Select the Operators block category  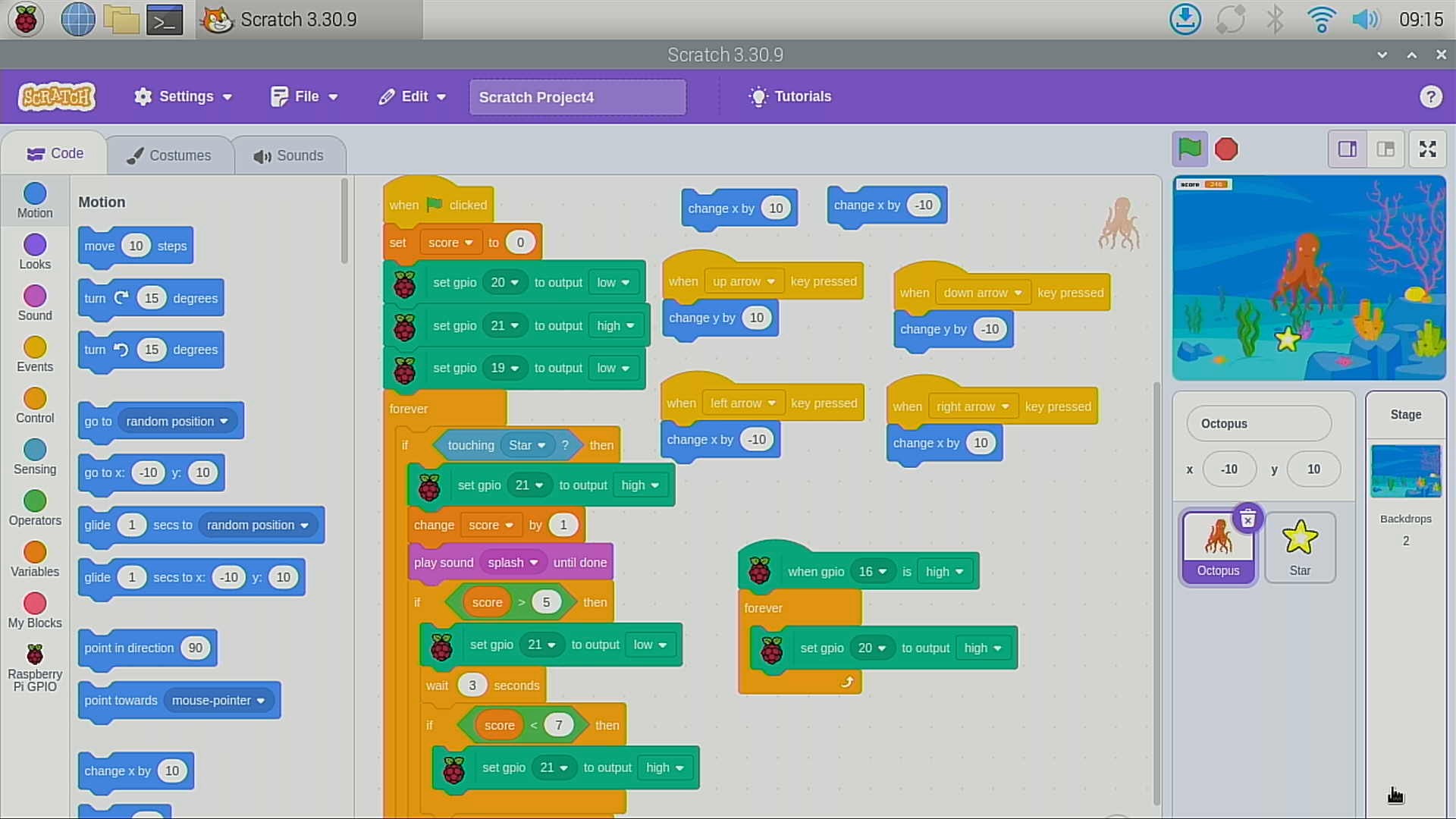[35, 509]
